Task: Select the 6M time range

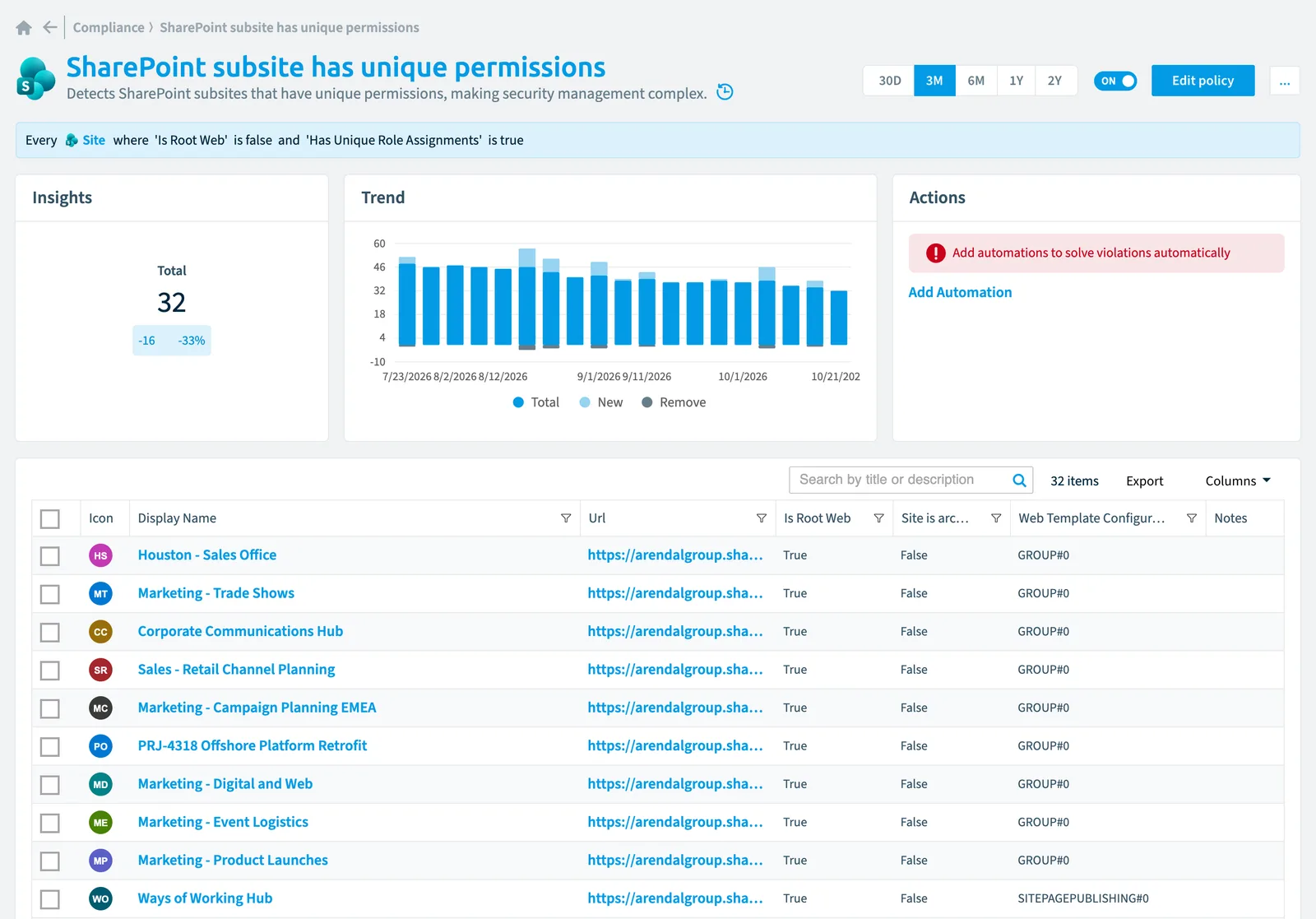Action: tap(975, 81)
